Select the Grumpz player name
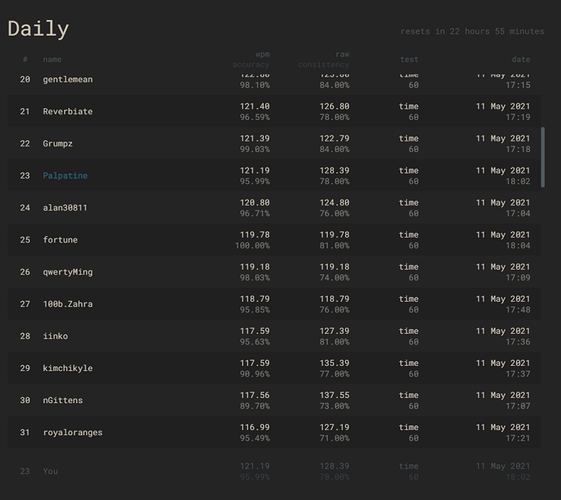The width and height of the screenshot is (561, 500). coord(58,144)
